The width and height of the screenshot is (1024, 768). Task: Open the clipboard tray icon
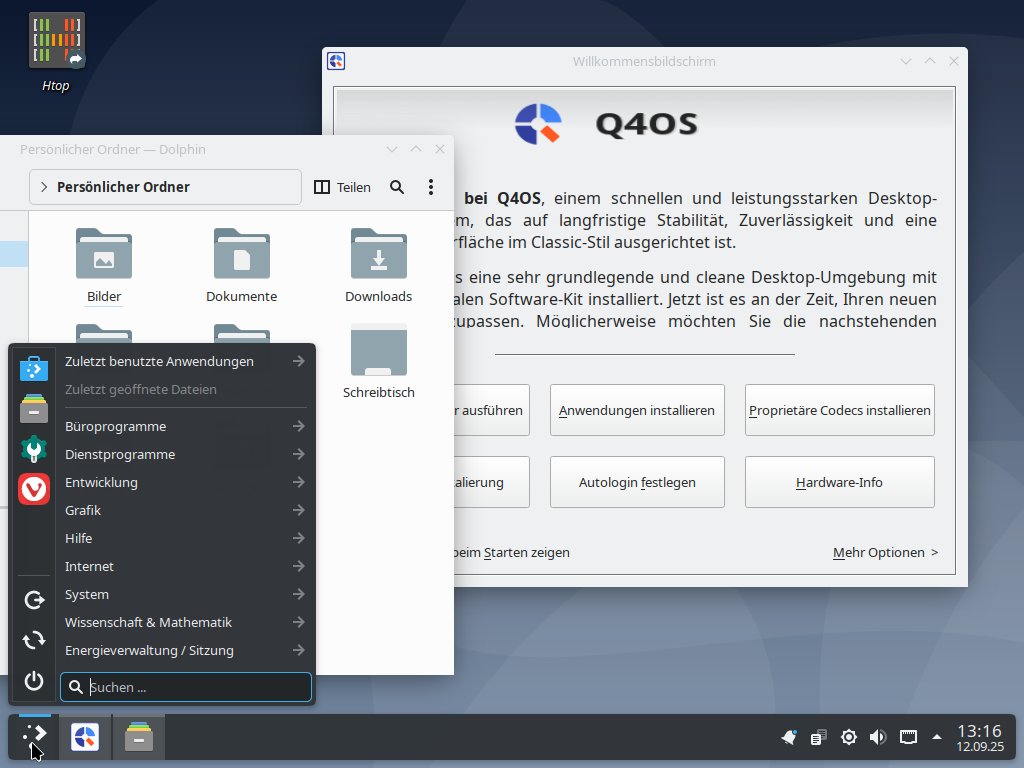tap(818, 737)
